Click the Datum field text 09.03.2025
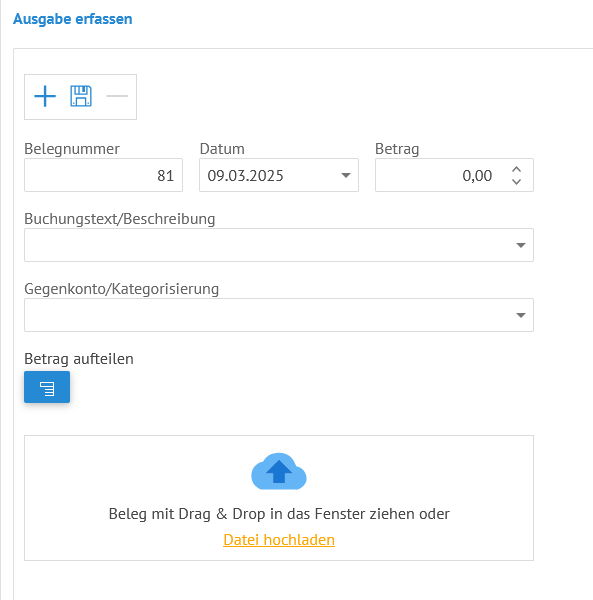This screenshot has height=600, width=593. (245, 176)
